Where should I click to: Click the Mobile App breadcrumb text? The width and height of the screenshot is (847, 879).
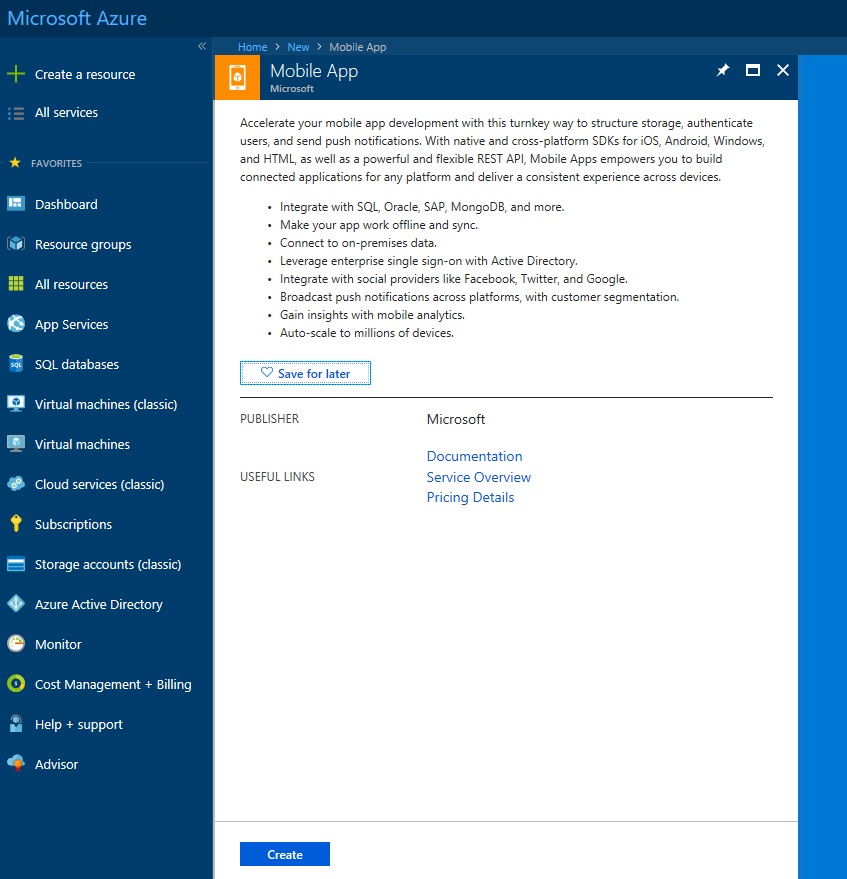pos(358,47)
